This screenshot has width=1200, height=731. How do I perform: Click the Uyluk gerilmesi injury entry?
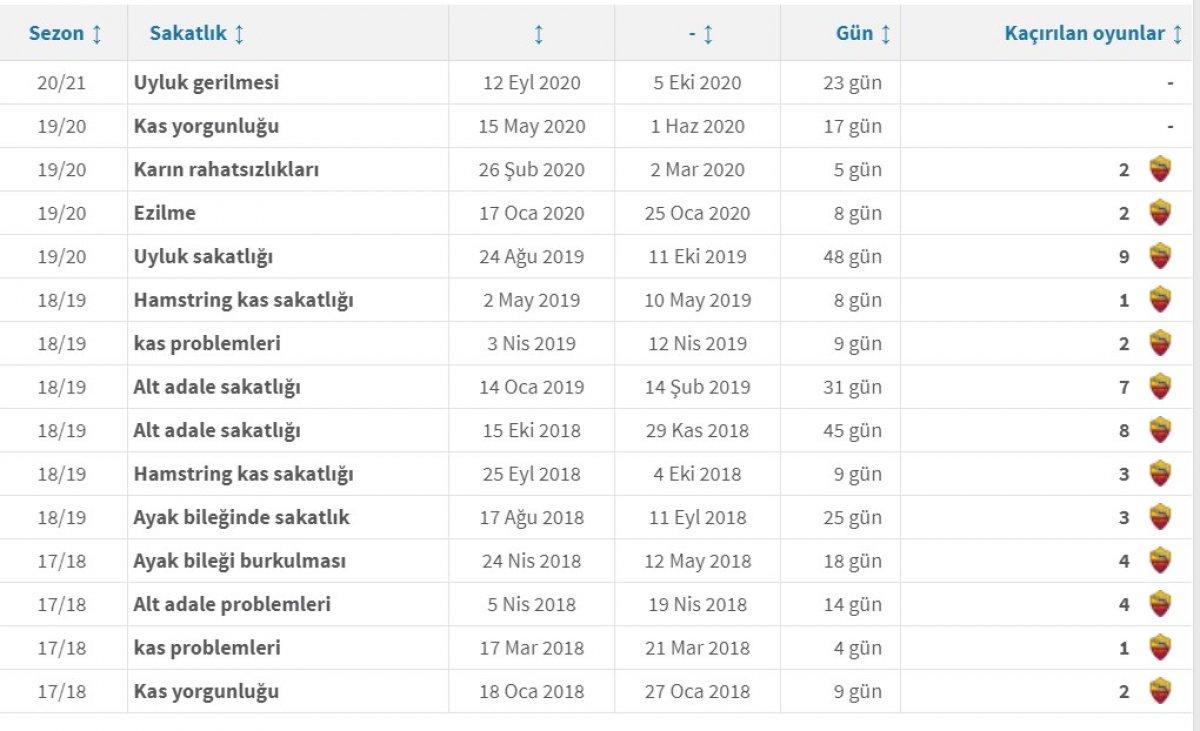point(206,83)
